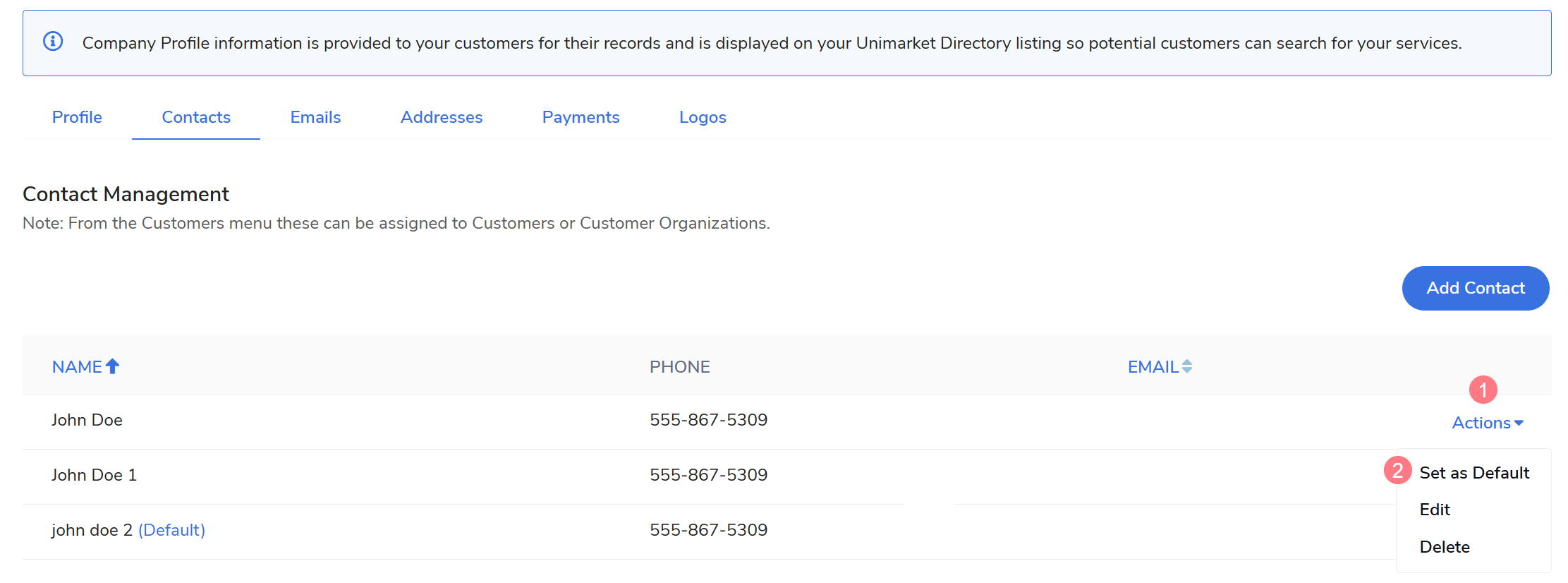The height and width of the screenshot is (583, 1568).
Task: Open the Payments tab
Action: 581,117
